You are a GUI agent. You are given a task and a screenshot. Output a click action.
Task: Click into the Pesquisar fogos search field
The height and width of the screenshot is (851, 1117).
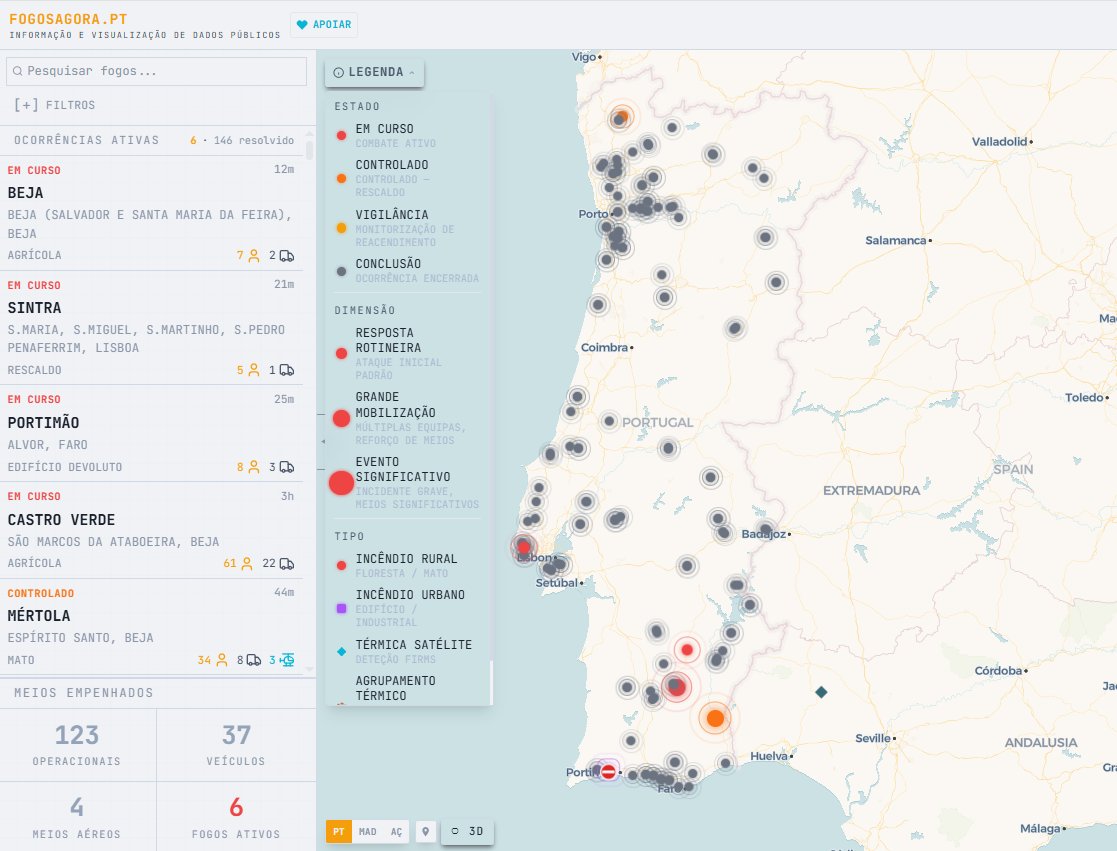pyautogui.click(x=156, y=71)
